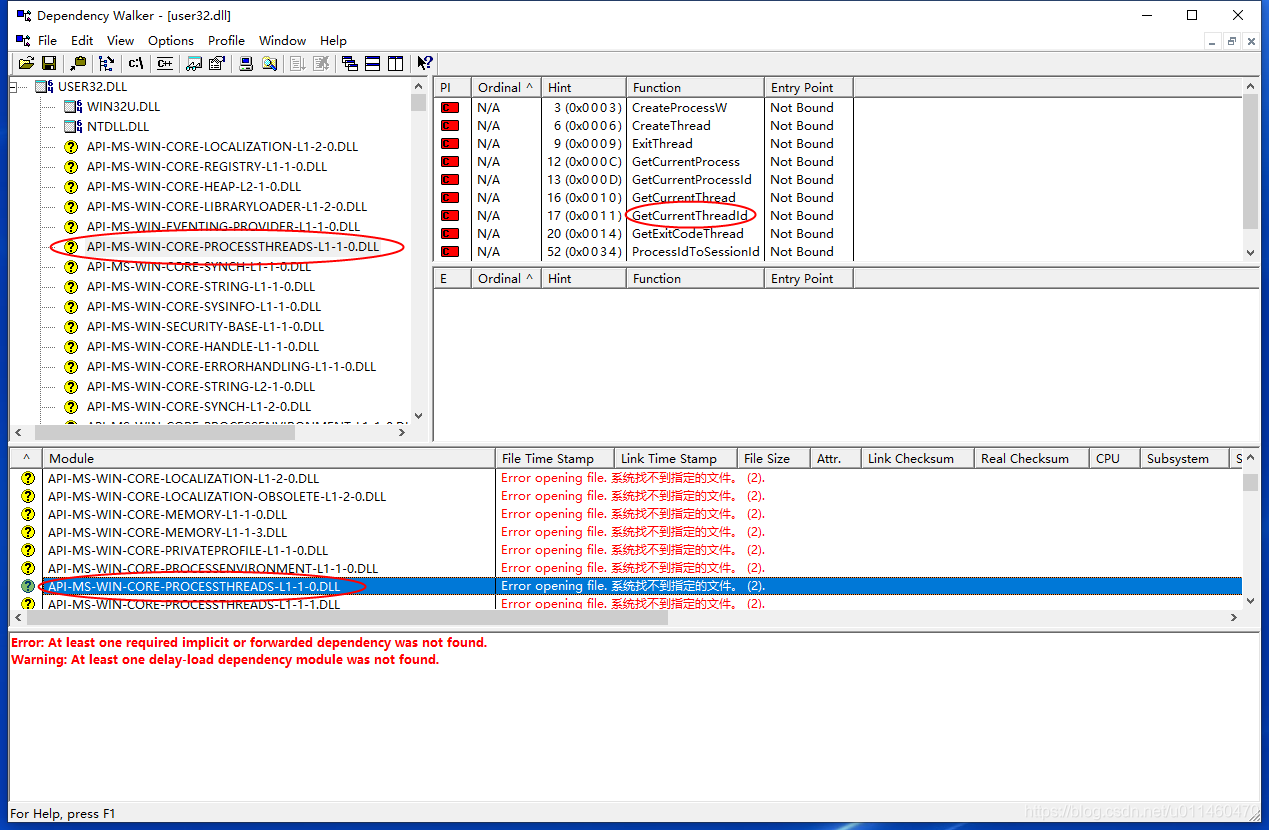The image size is (1269, 830).
Task: Save the session using the floppy disk icon
Action: tap(48, 63)
